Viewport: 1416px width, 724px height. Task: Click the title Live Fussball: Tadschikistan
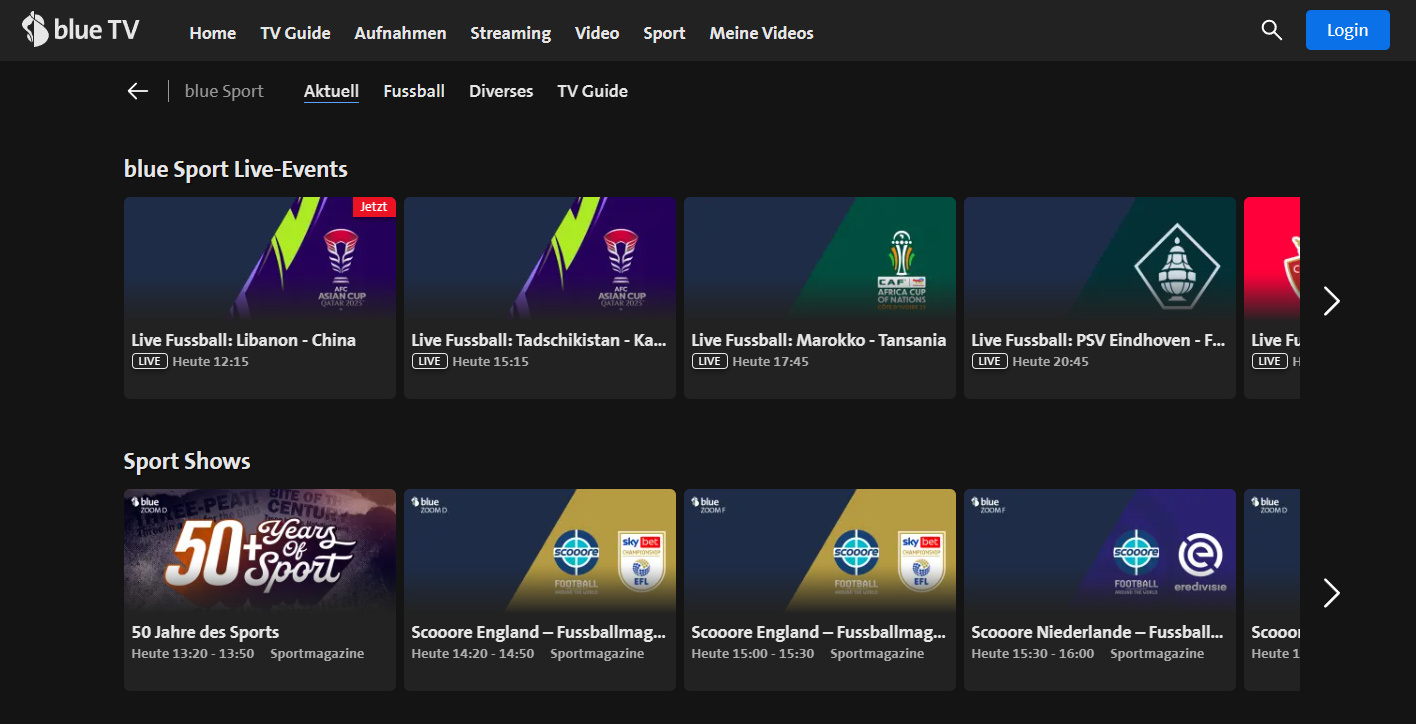[x=539, y=340]
